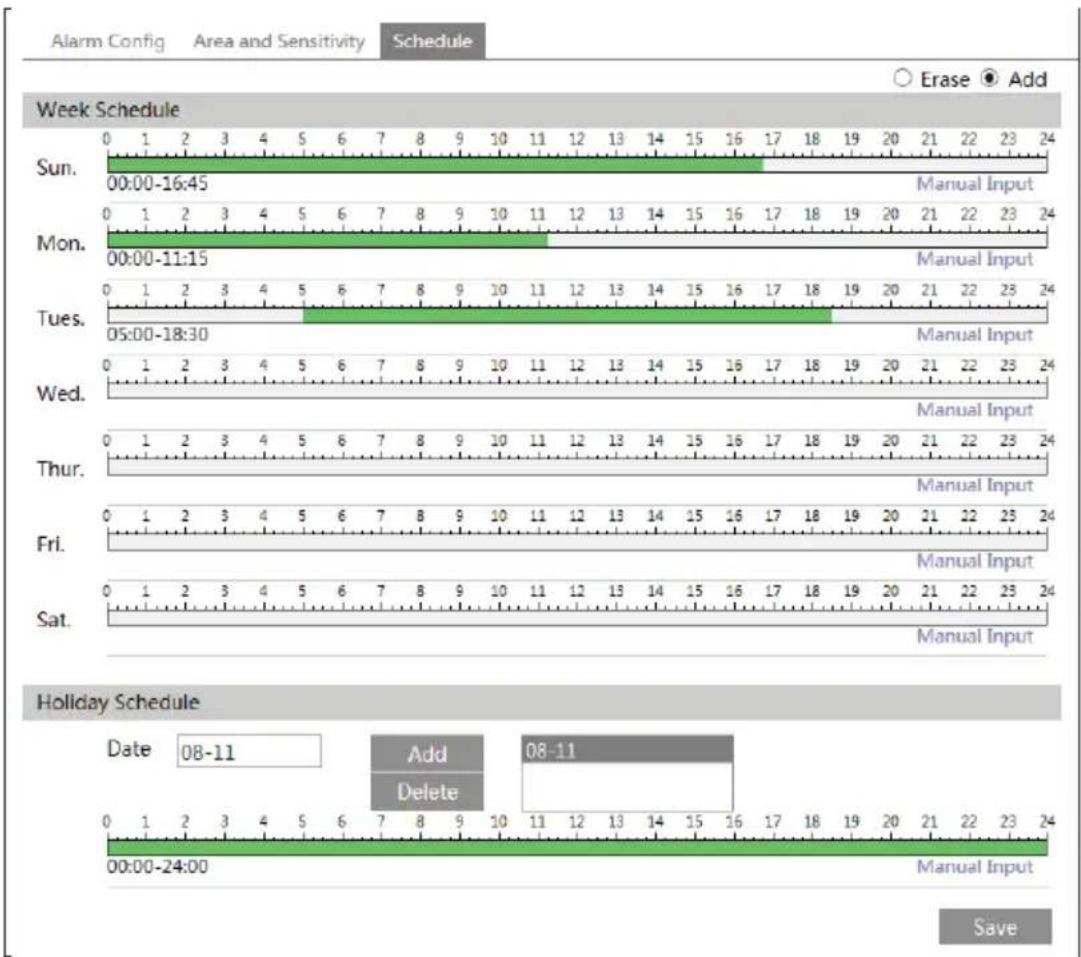This screenshot has height=957, width=1081.
Task: Click the Tuesday green schedule bar
Action: [x=567, y=316]
